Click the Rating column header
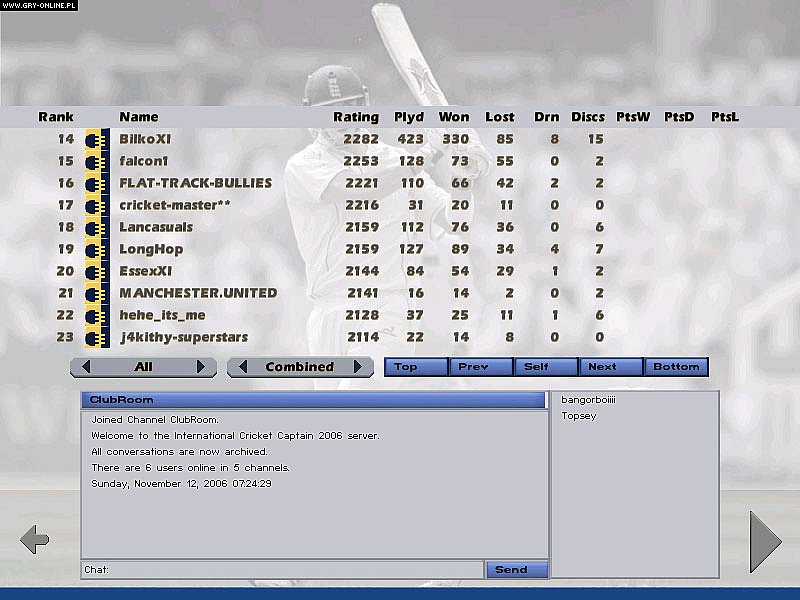 point(355,117)
